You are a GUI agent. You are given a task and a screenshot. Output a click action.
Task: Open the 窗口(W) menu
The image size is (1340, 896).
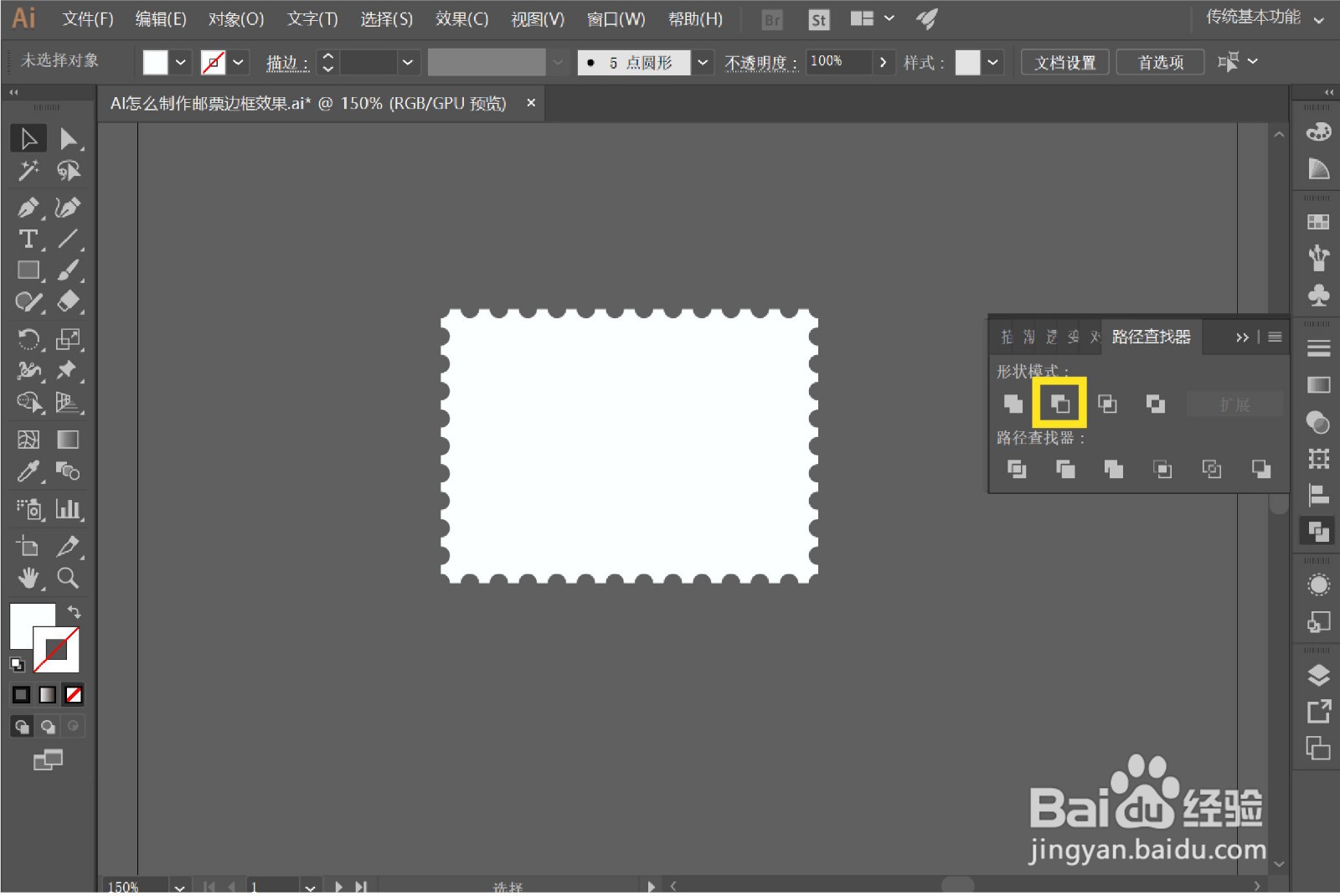click(x=616, y=18)
